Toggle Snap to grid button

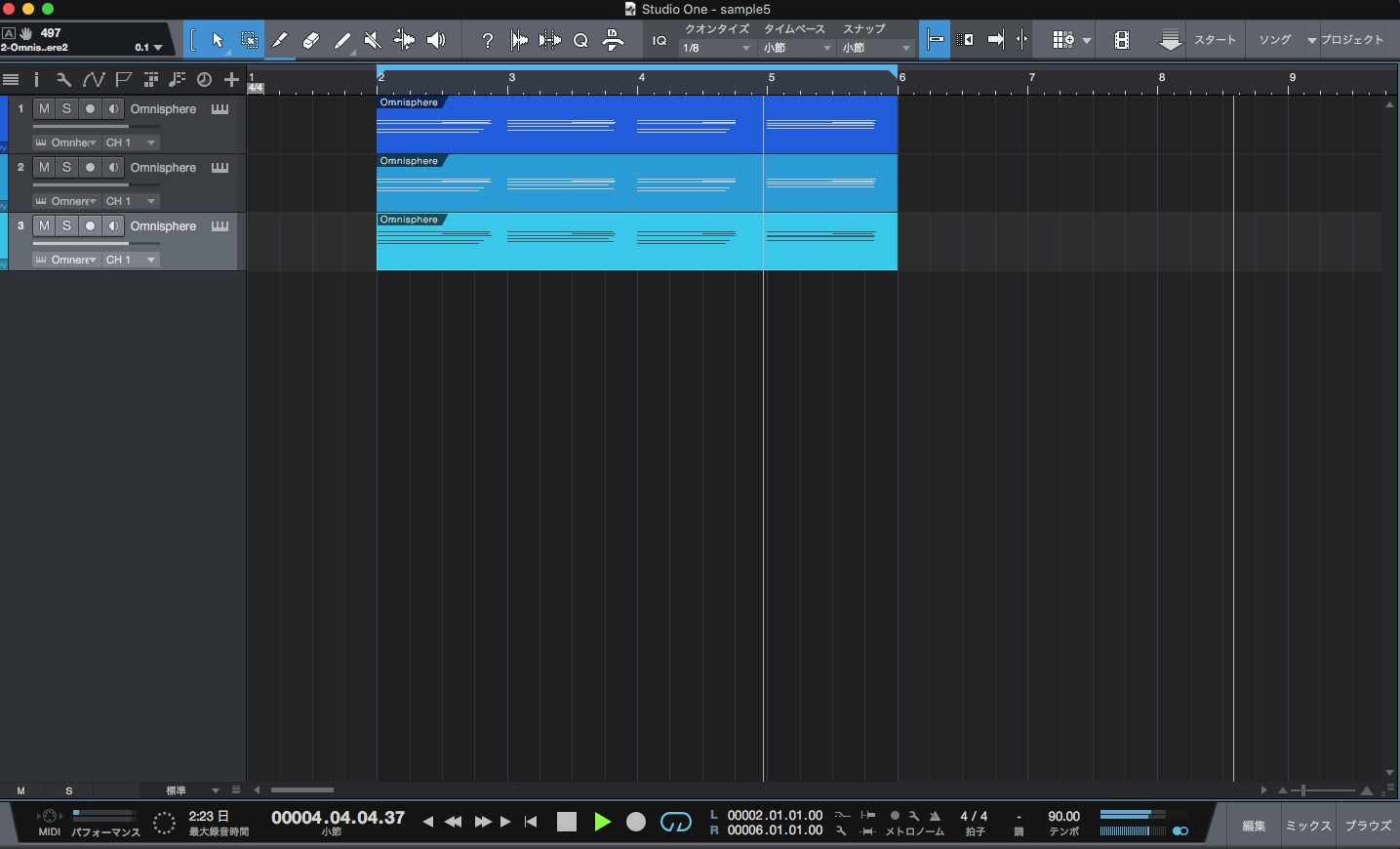coord(935,40)
